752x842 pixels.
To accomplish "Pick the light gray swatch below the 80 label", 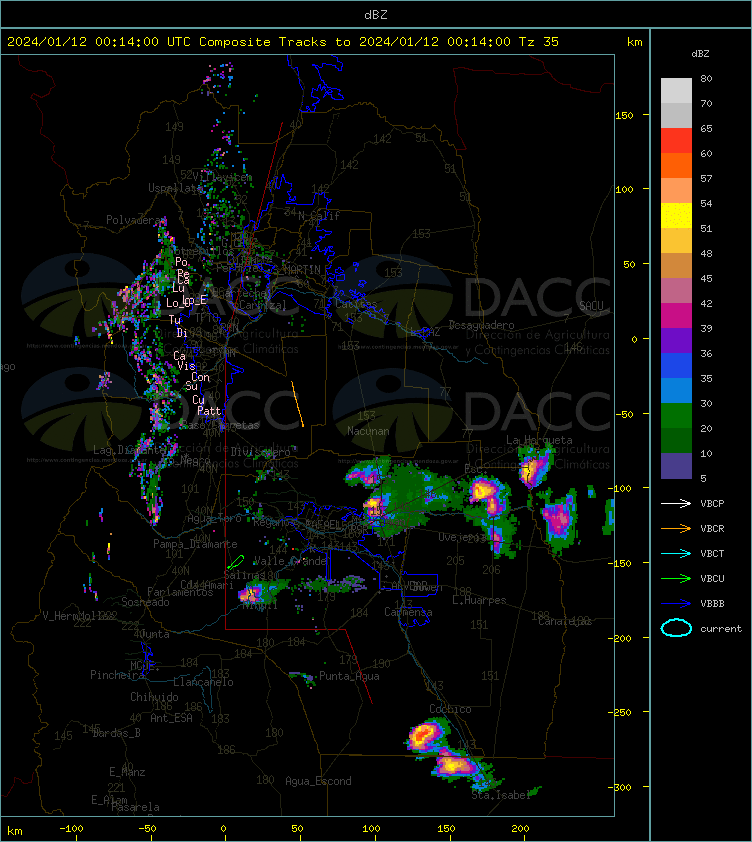I will (x=676, y=91).
